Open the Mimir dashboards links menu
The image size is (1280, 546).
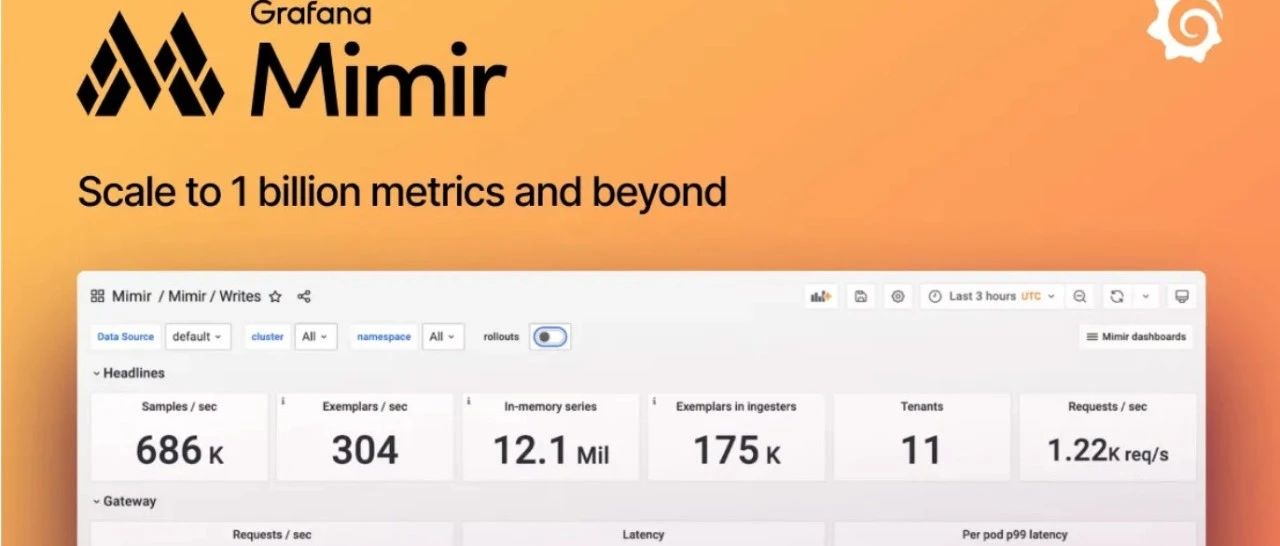(x=1136, y=337)
